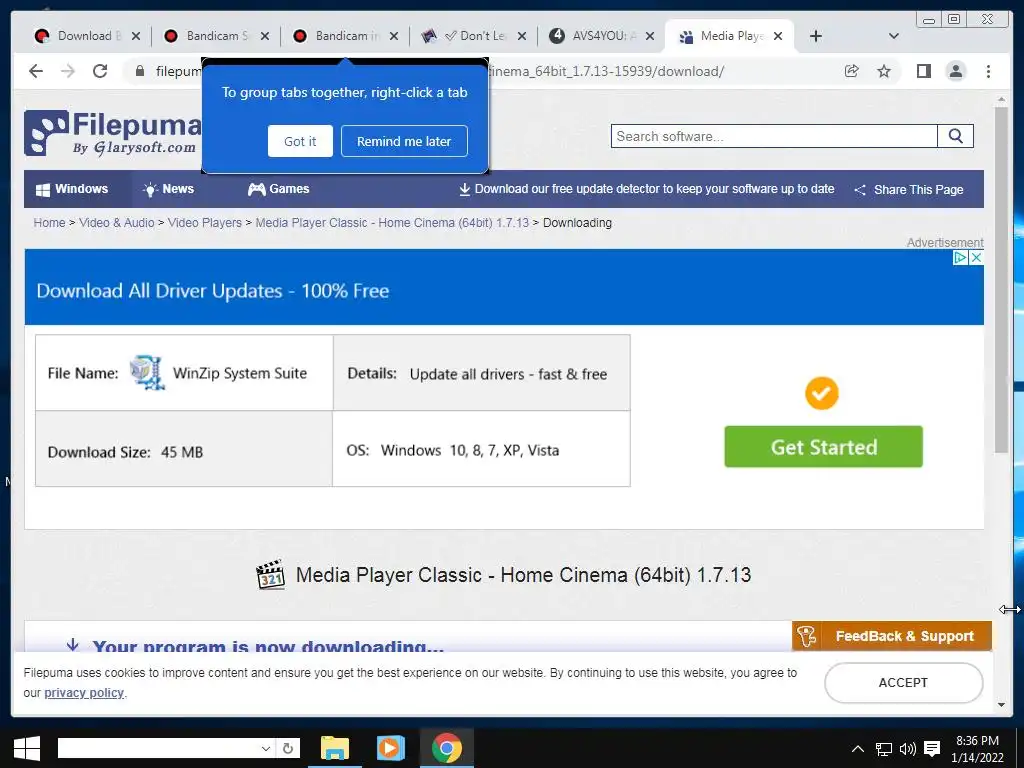Expand the tab search chevron

[894, 36]
